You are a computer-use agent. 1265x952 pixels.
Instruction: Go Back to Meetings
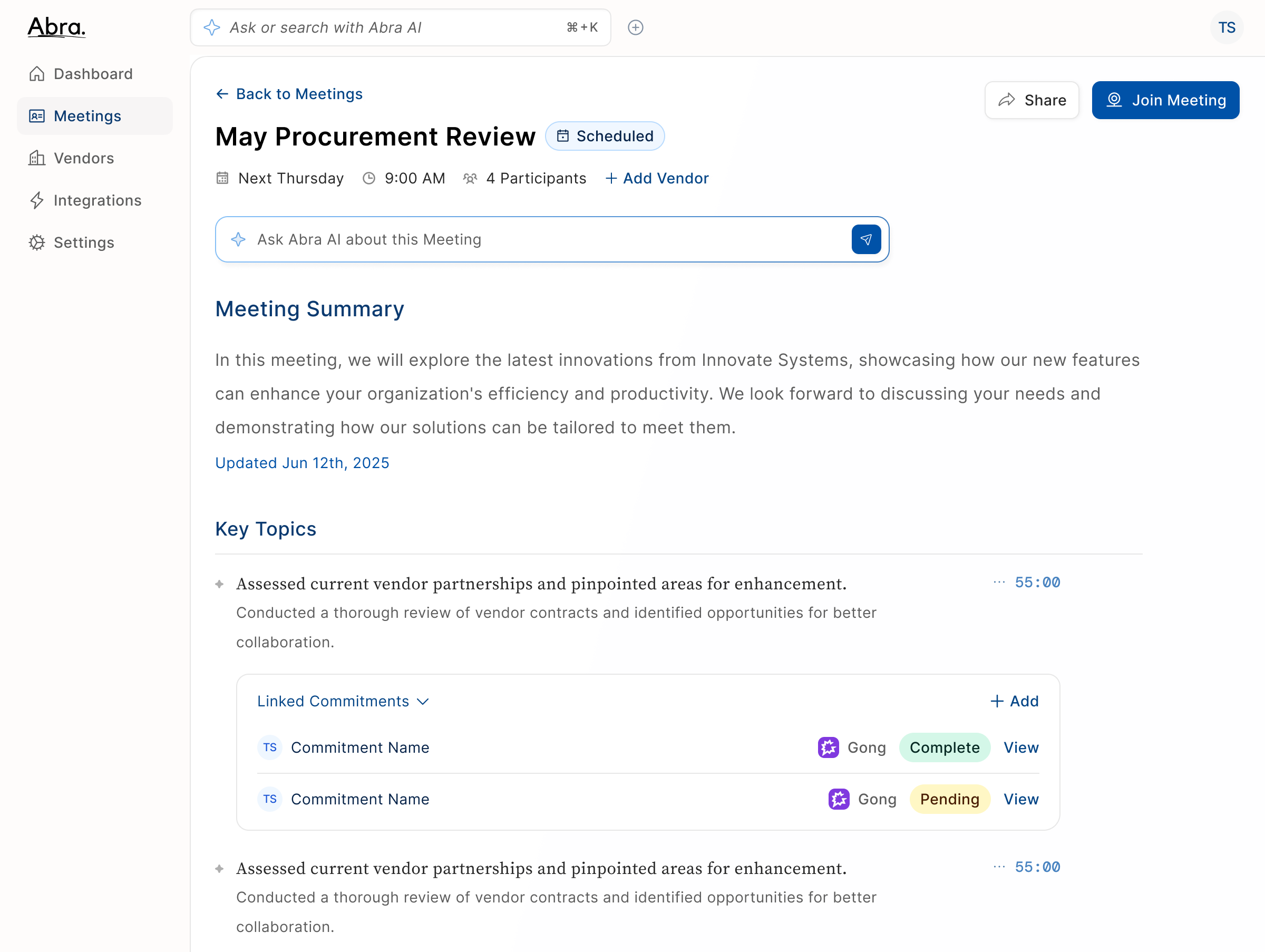pos(289,94)
